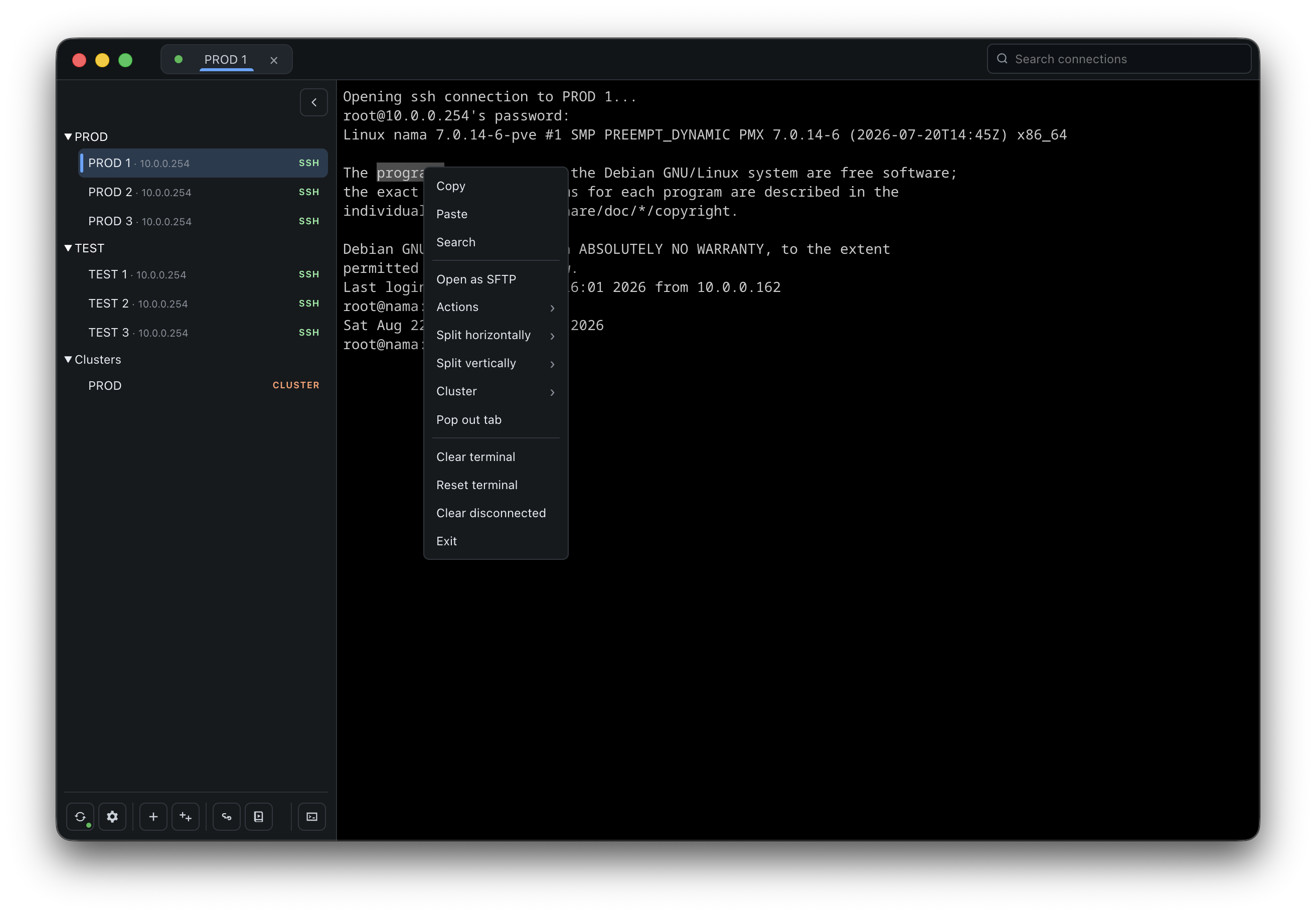Select Reset terminal
The width and height of the screenshot is (1316, 915).
pos(496,485)
